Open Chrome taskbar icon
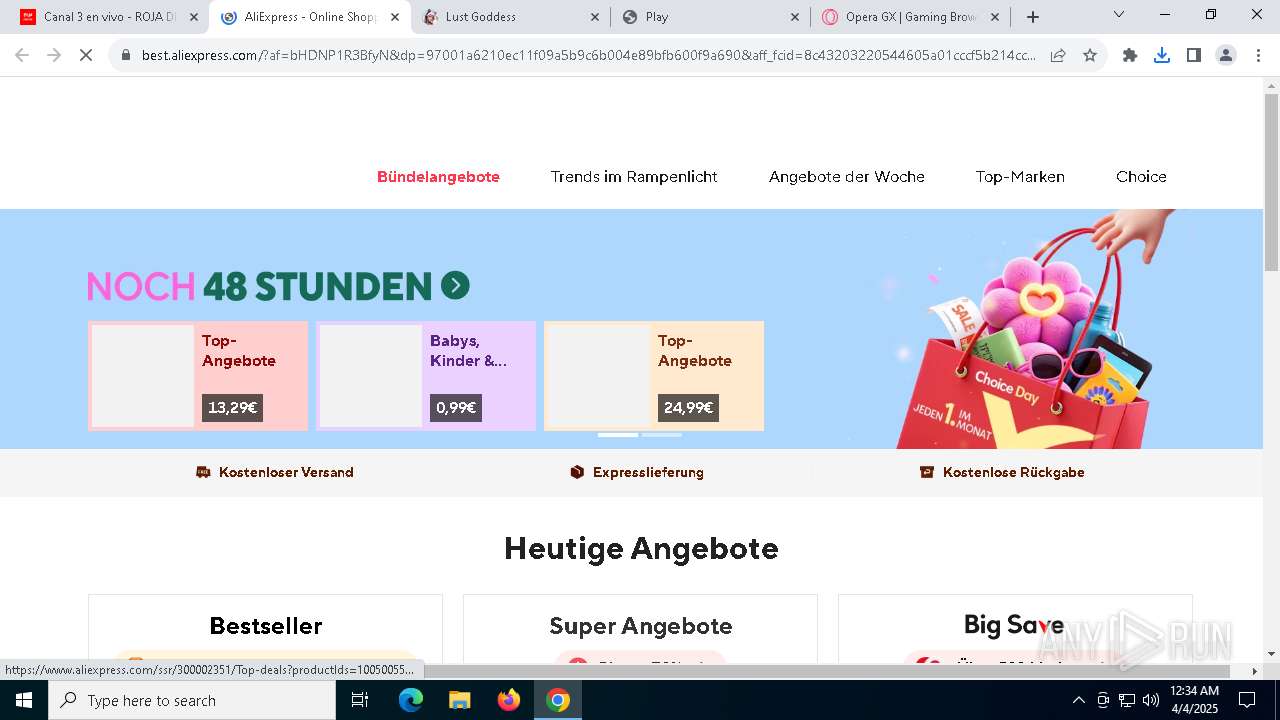Screen dimensions: 1280x720 (x=558, y=700)
